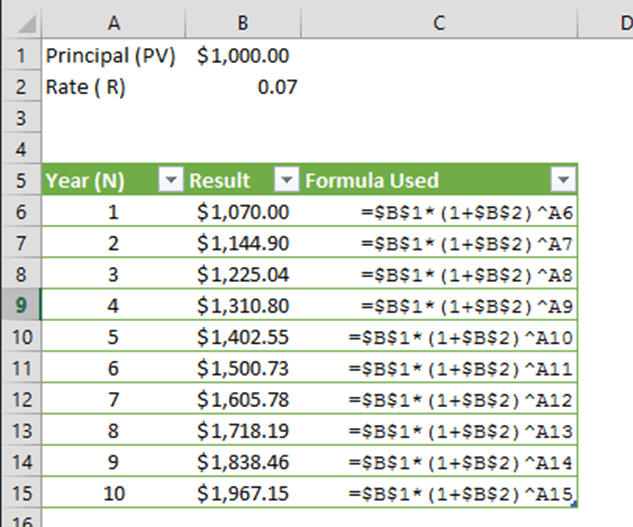Select year cell with value 6
Viewport: 633px width, 527px height.
coord(113,368)
